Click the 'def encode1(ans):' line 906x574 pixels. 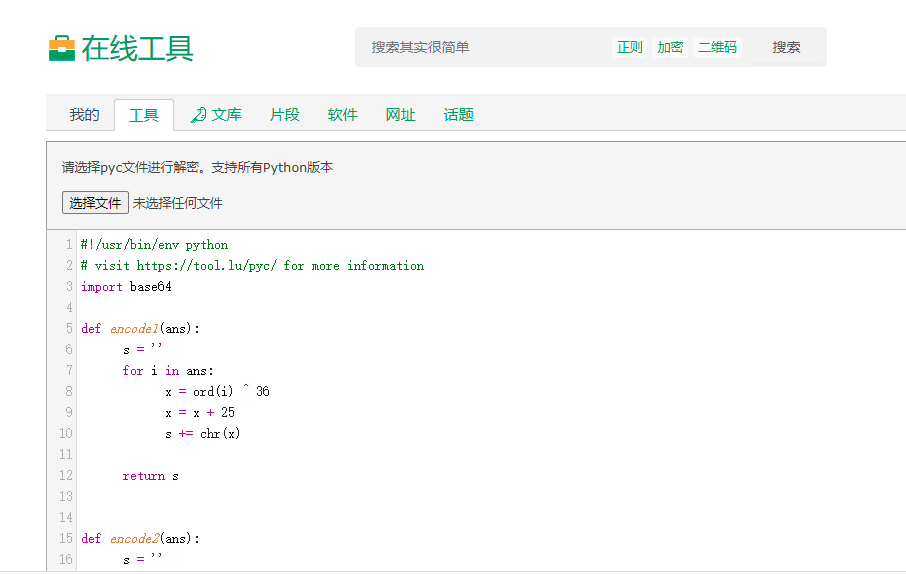tap(140, 329)
